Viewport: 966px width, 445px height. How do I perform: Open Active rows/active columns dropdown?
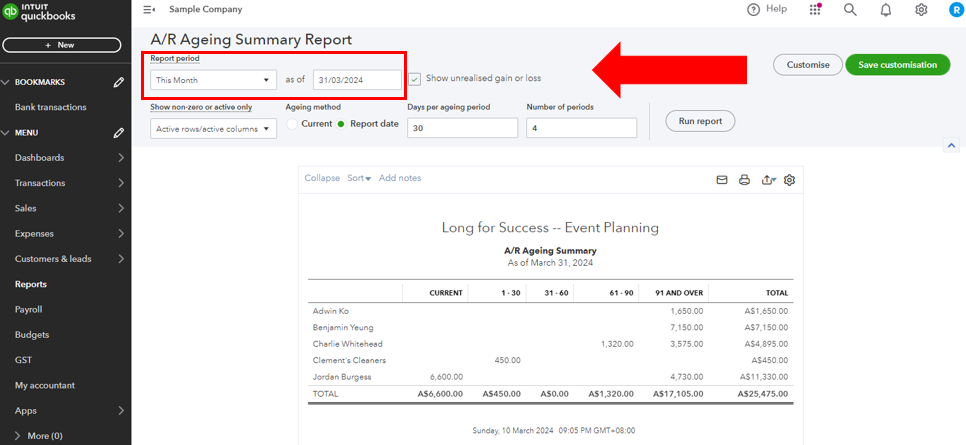tap(214, 129)
